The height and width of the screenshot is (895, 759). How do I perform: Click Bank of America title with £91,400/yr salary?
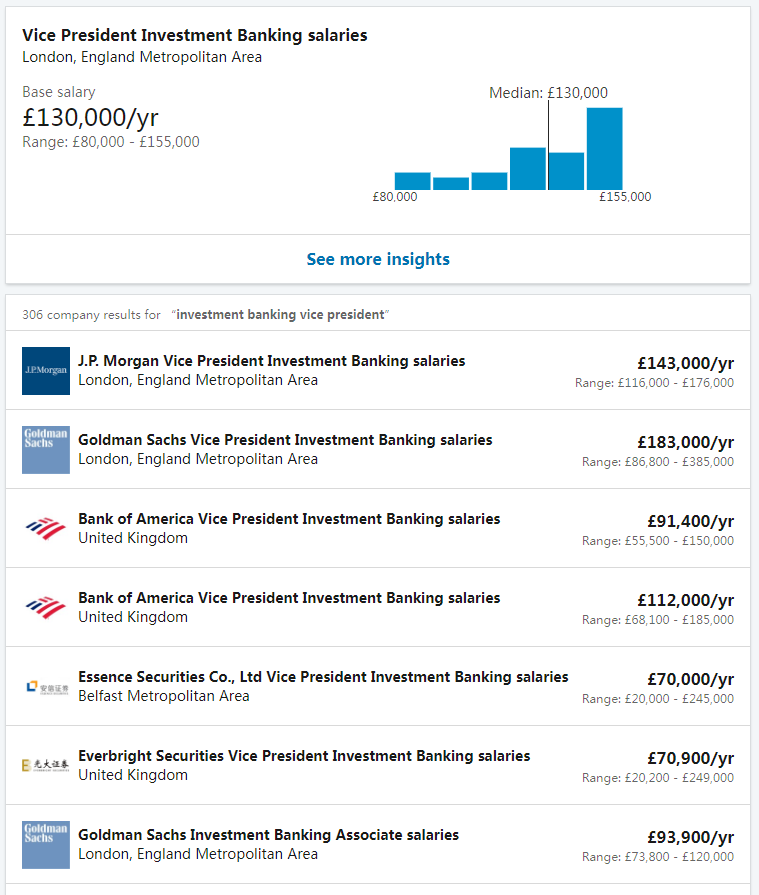(x=289, y=519)
